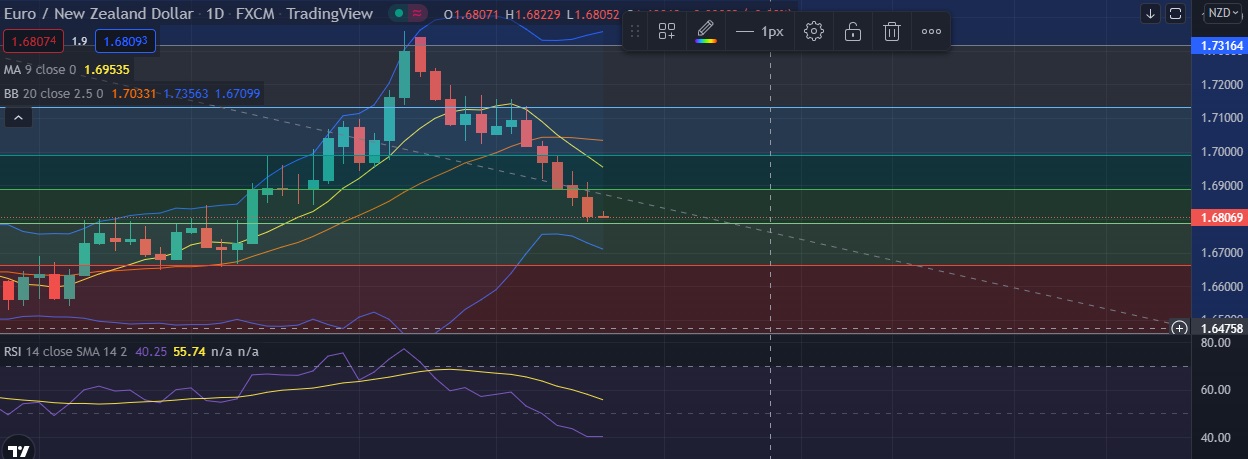
Task: Open drawing settings gear icon
Action: point(814,31)
